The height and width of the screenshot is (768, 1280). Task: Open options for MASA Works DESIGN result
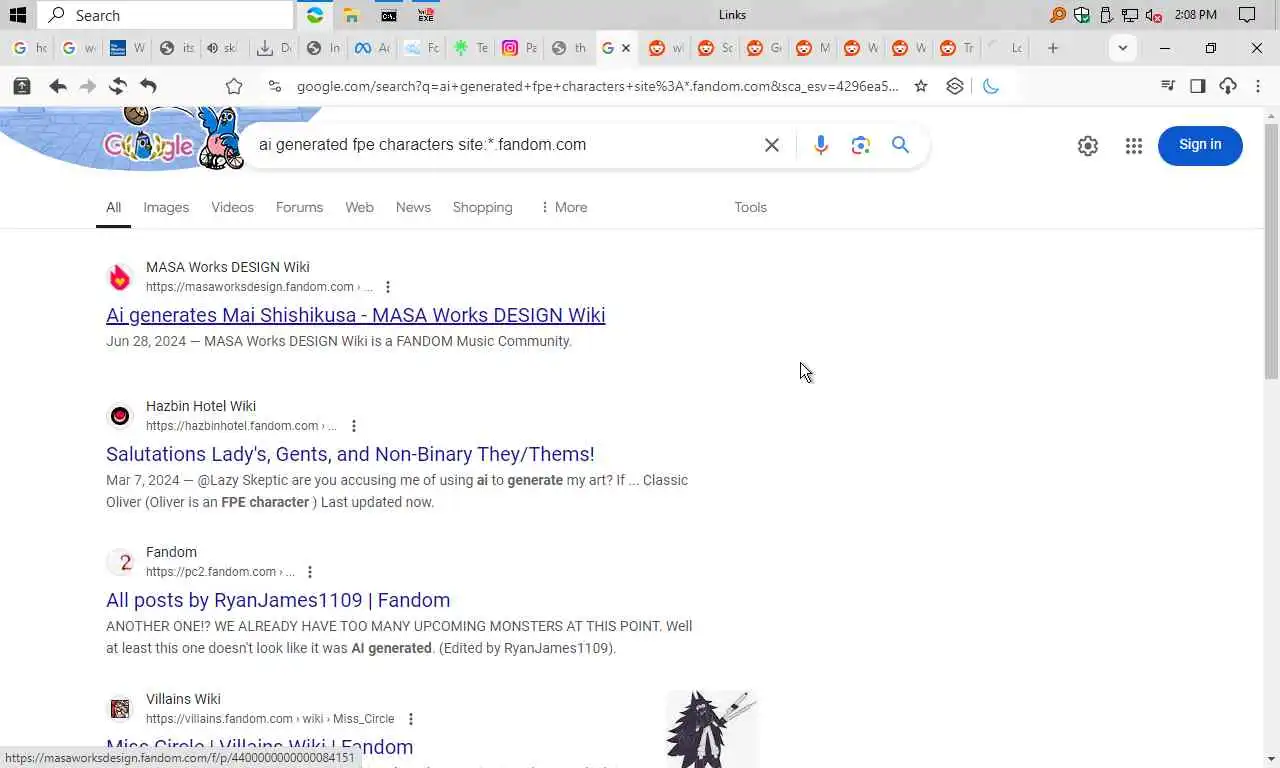pos(388,287)
